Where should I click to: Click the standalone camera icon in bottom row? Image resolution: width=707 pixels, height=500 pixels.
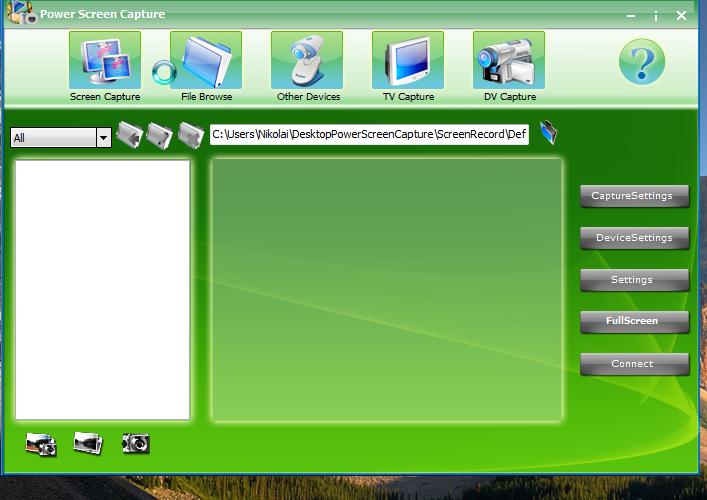pyautogui.click(x=136, y=444)
